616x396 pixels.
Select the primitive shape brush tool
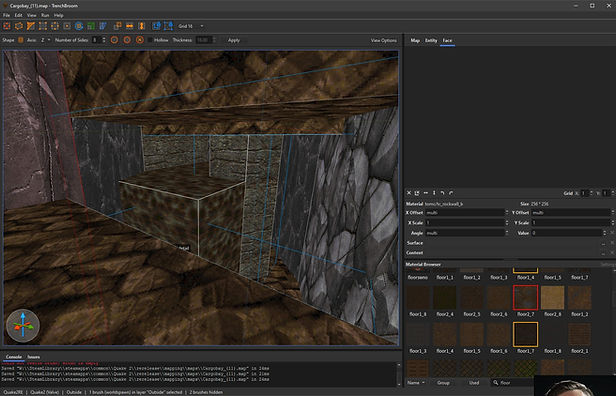coord(19,26)
